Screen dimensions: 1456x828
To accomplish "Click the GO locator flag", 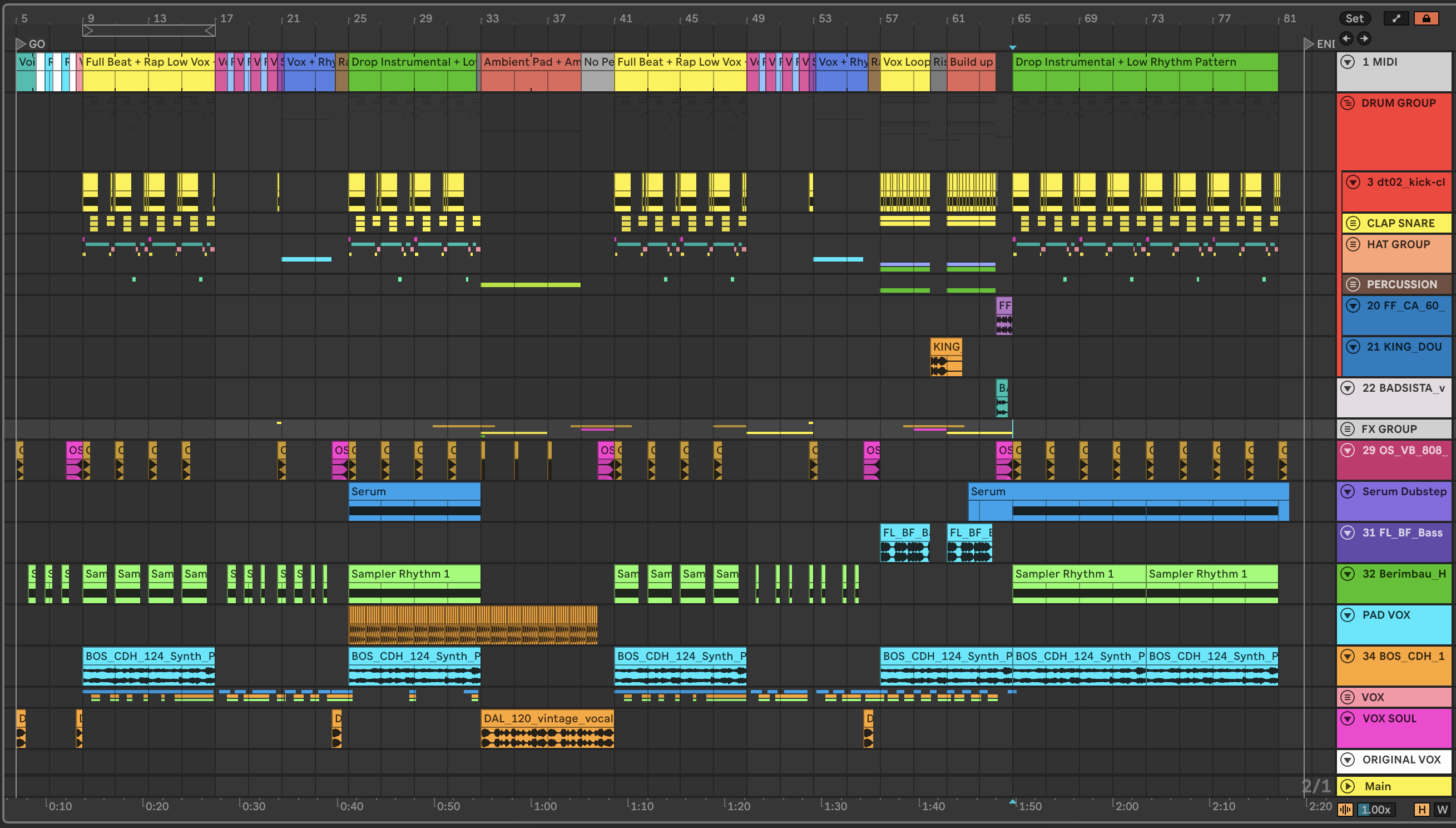I will (21, 44).
